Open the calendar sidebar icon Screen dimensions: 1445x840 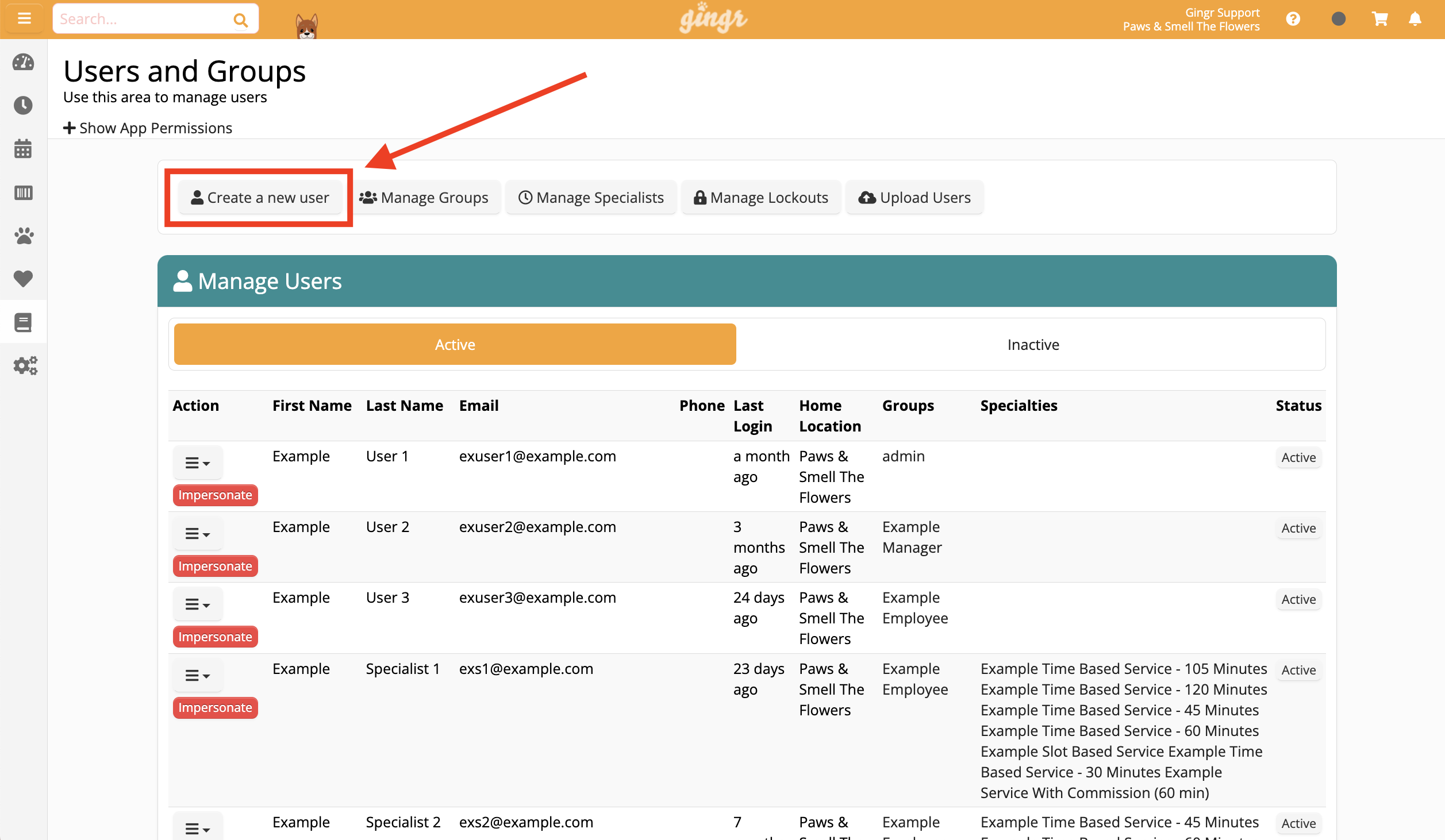(24, 148)
